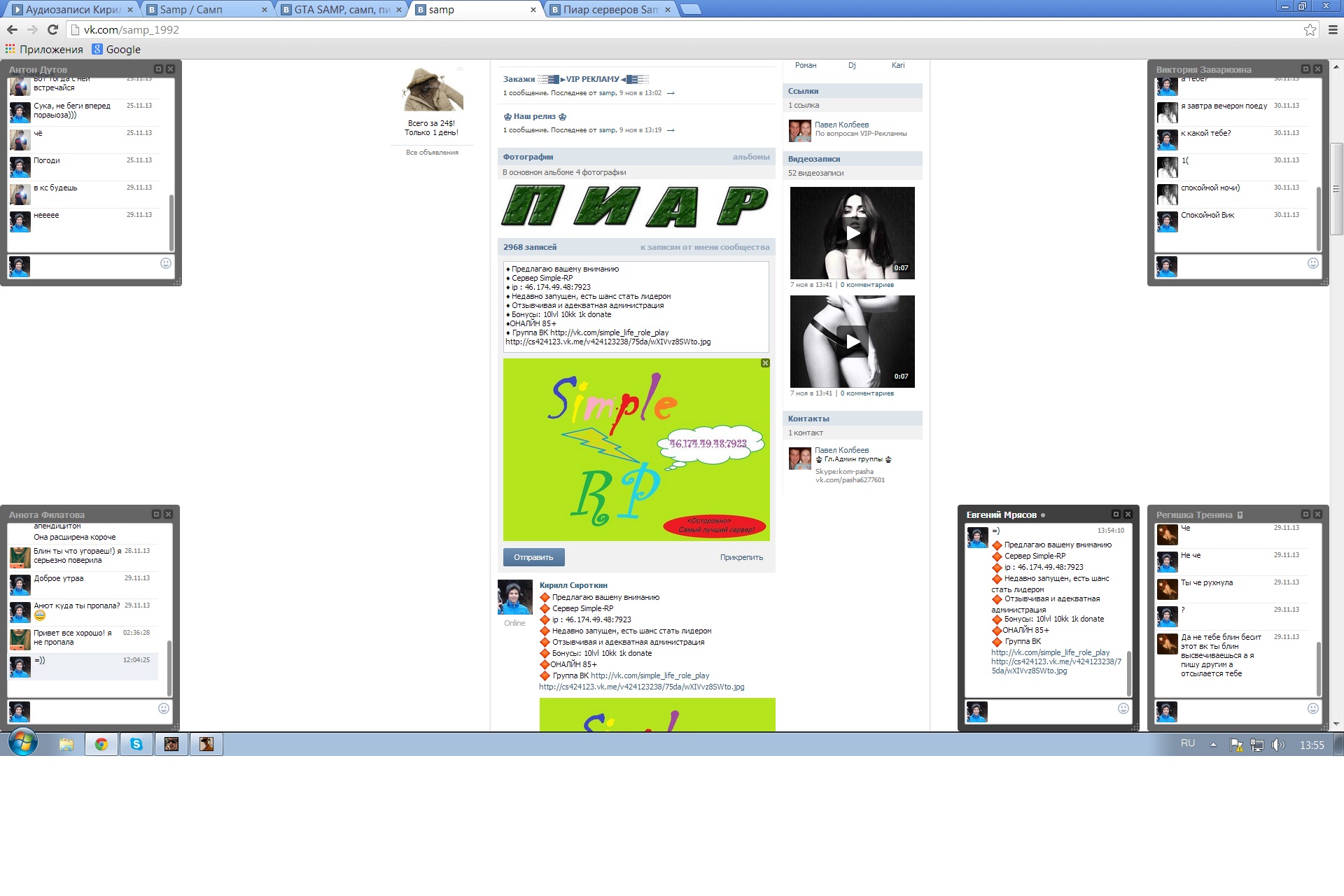Open emoji picker in Антон Дутов chat
This screenshot has width=1344, height=896.
(x=166, y=263)
